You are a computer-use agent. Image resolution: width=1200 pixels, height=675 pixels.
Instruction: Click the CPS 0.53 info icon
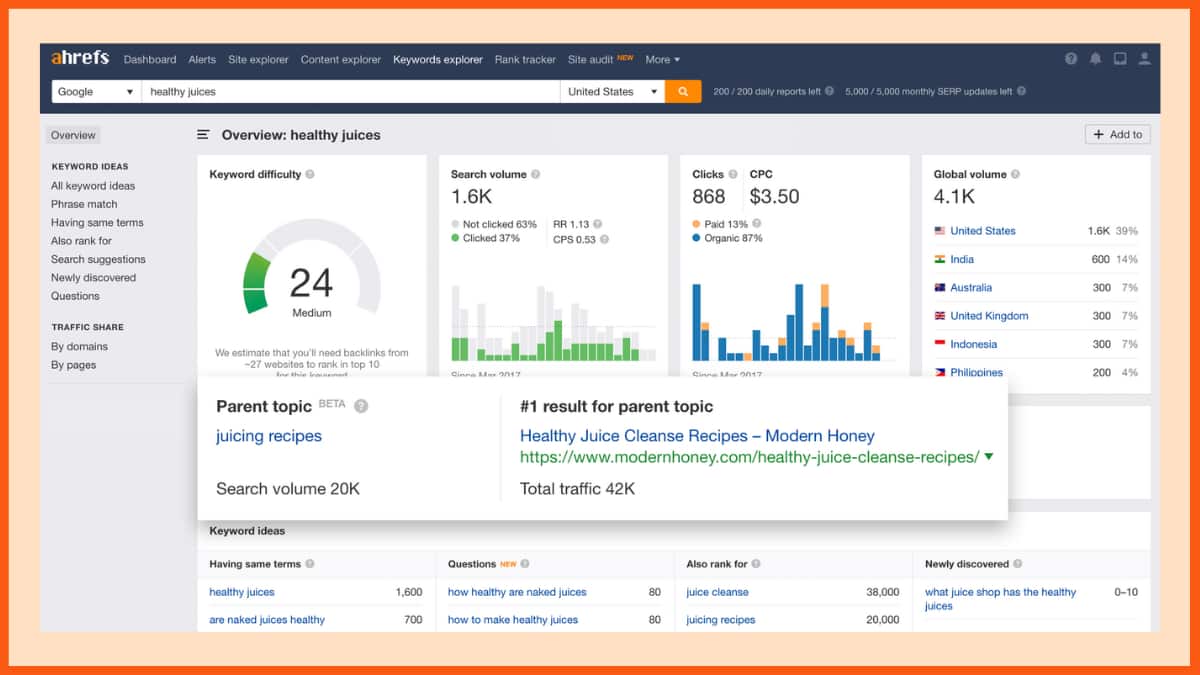(604, 239)
